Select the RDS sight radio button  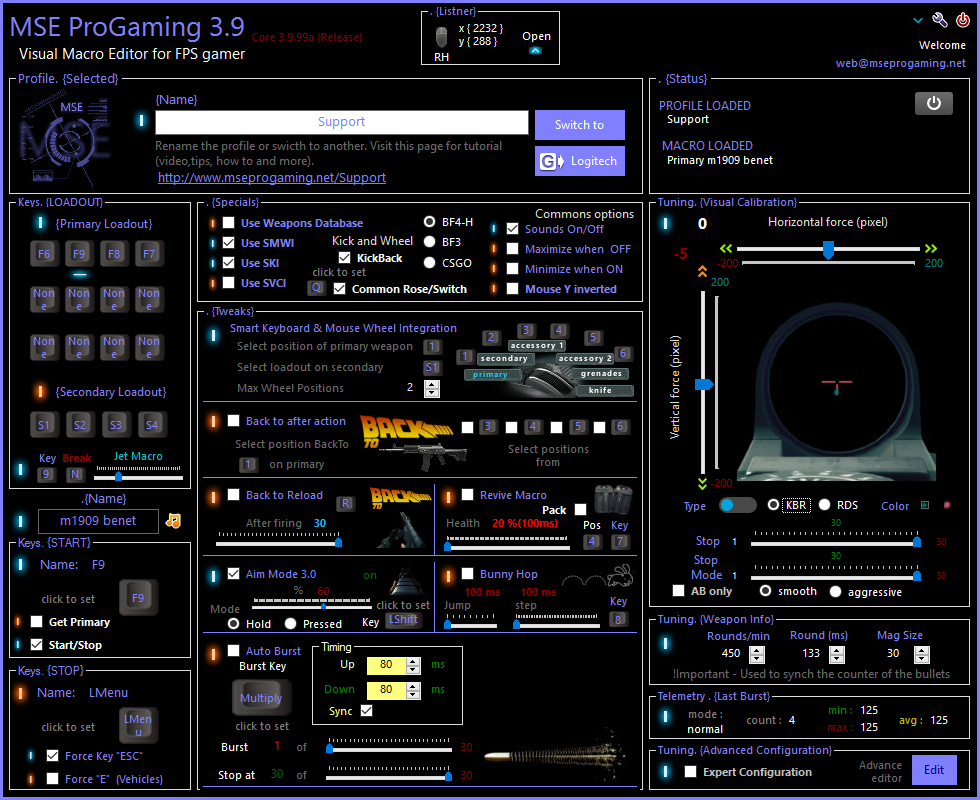click(824, 504)
